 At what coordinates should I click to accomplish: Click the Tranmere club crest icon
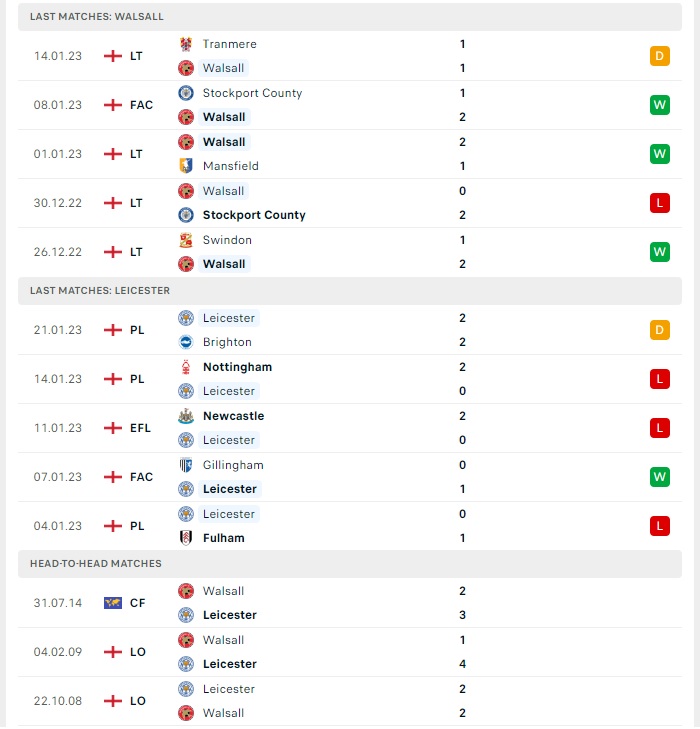[x=186, y=44]
